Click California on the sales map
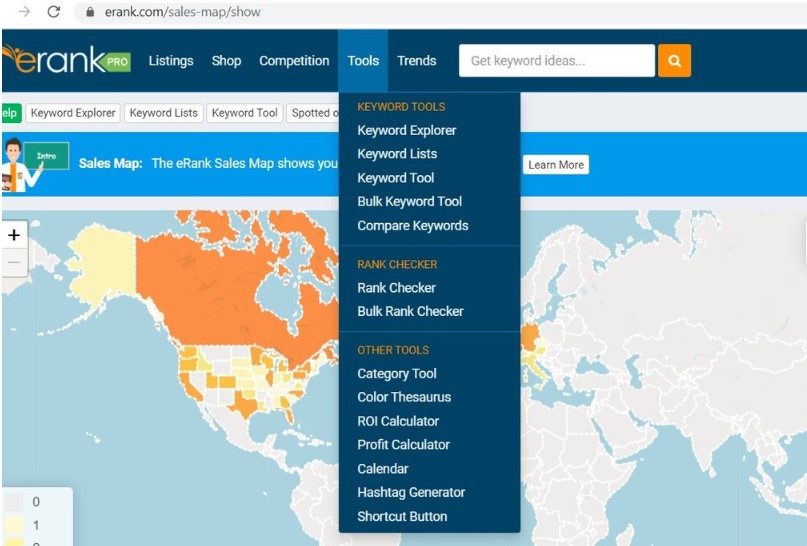 point(190,386)
